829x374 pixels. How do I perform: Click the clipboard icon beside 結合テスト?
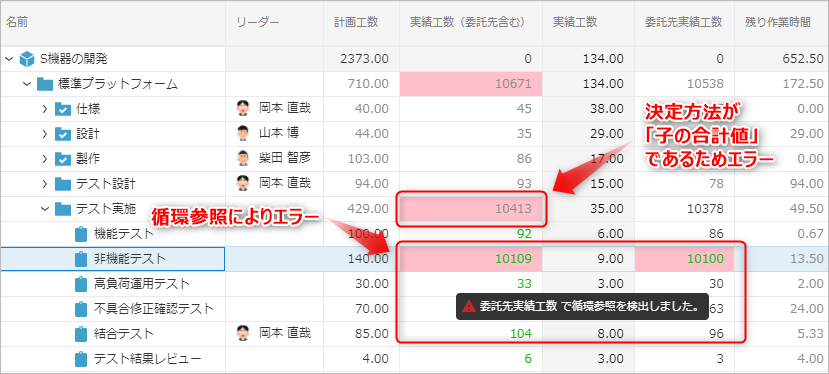[x=80, y=334]
